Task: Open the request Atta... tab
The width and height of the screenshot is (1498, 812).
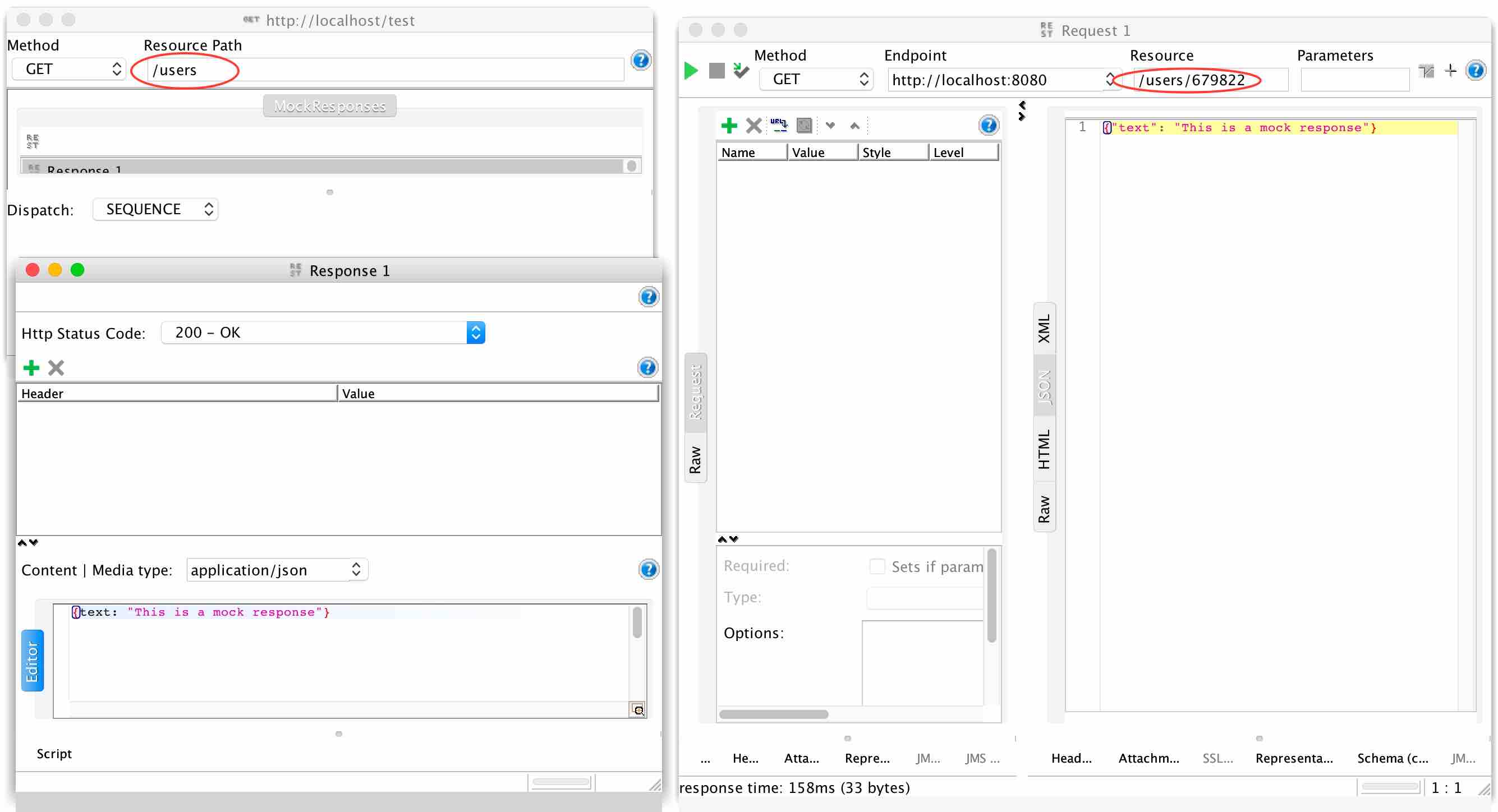Action: (x=801, y=759)
